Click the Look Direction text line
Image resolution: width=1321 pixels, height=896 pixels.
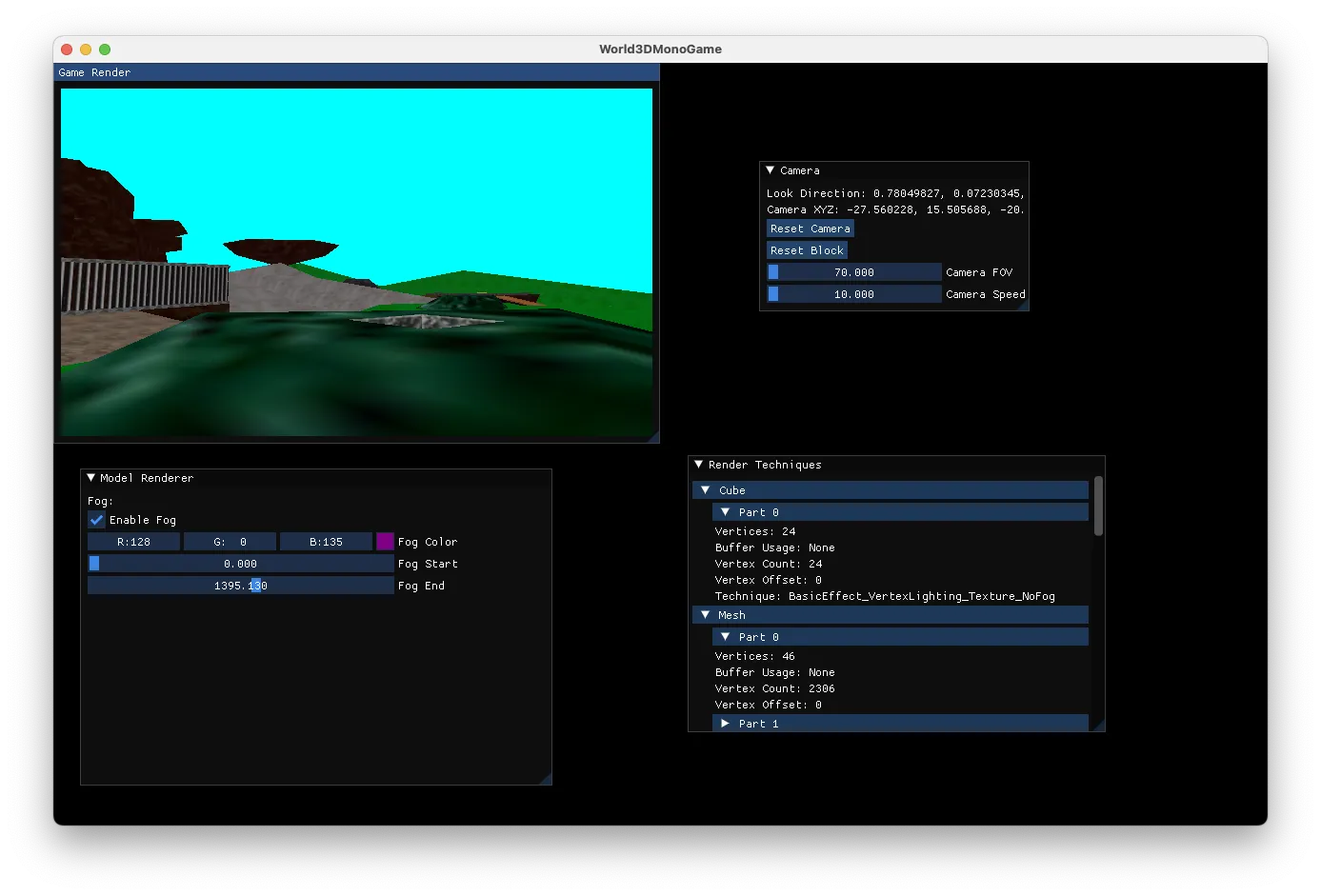(x=895, y=193)
